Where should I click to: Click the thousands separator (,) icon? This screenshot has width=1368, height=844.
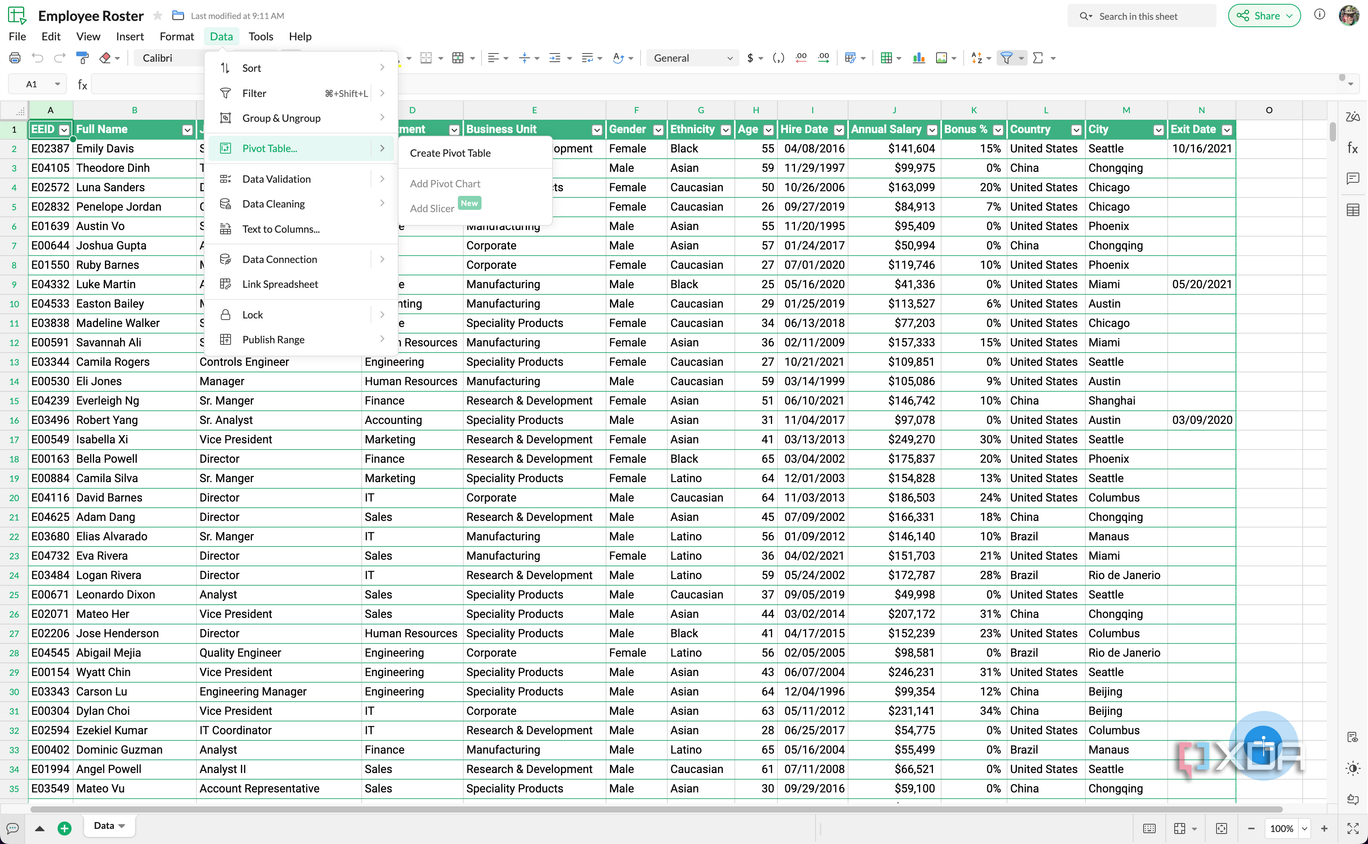click(778, 58)
